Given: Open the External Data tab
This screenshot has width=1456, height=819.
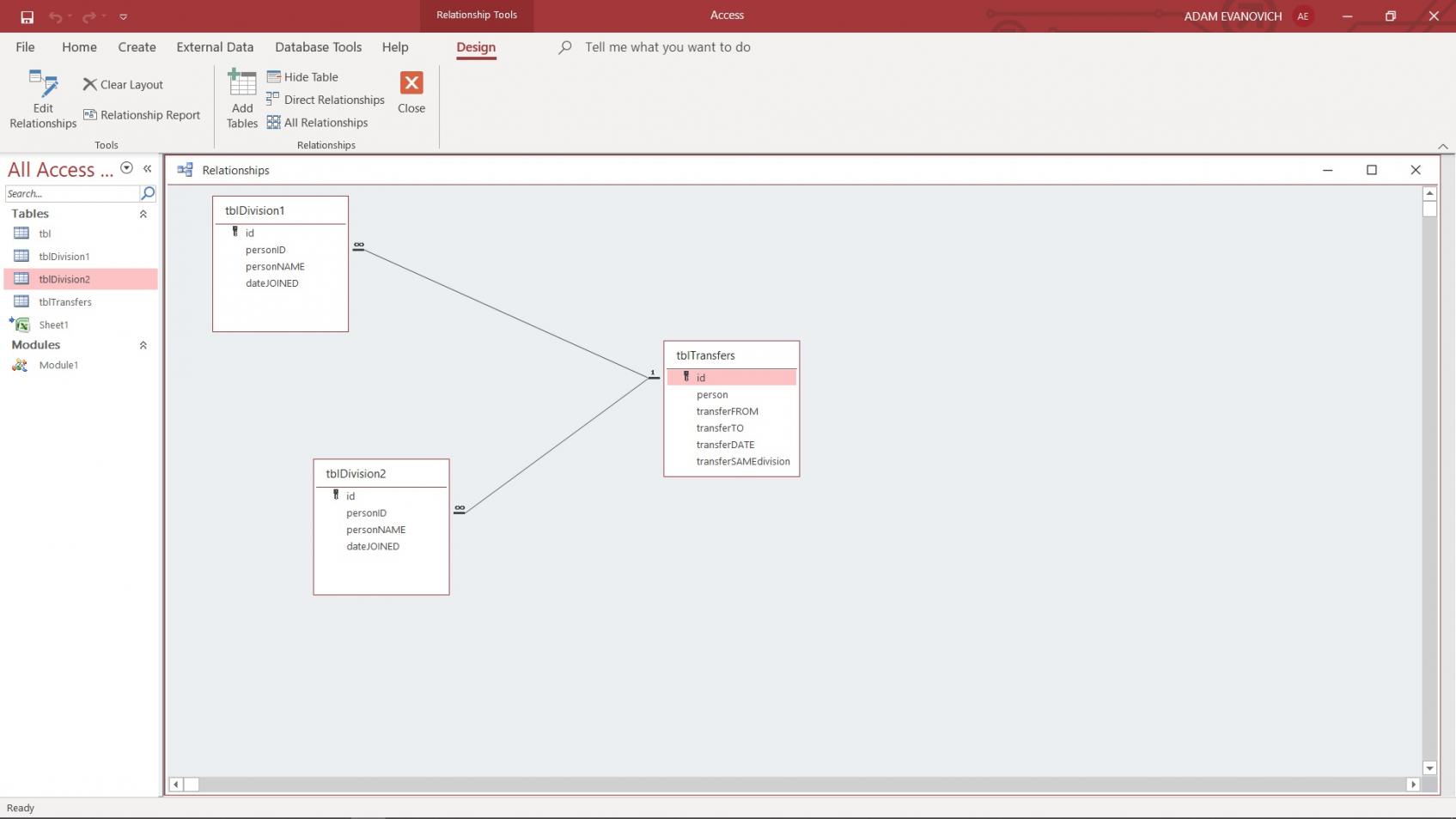Looking at the screenshot, I should (x=215, y=47).
